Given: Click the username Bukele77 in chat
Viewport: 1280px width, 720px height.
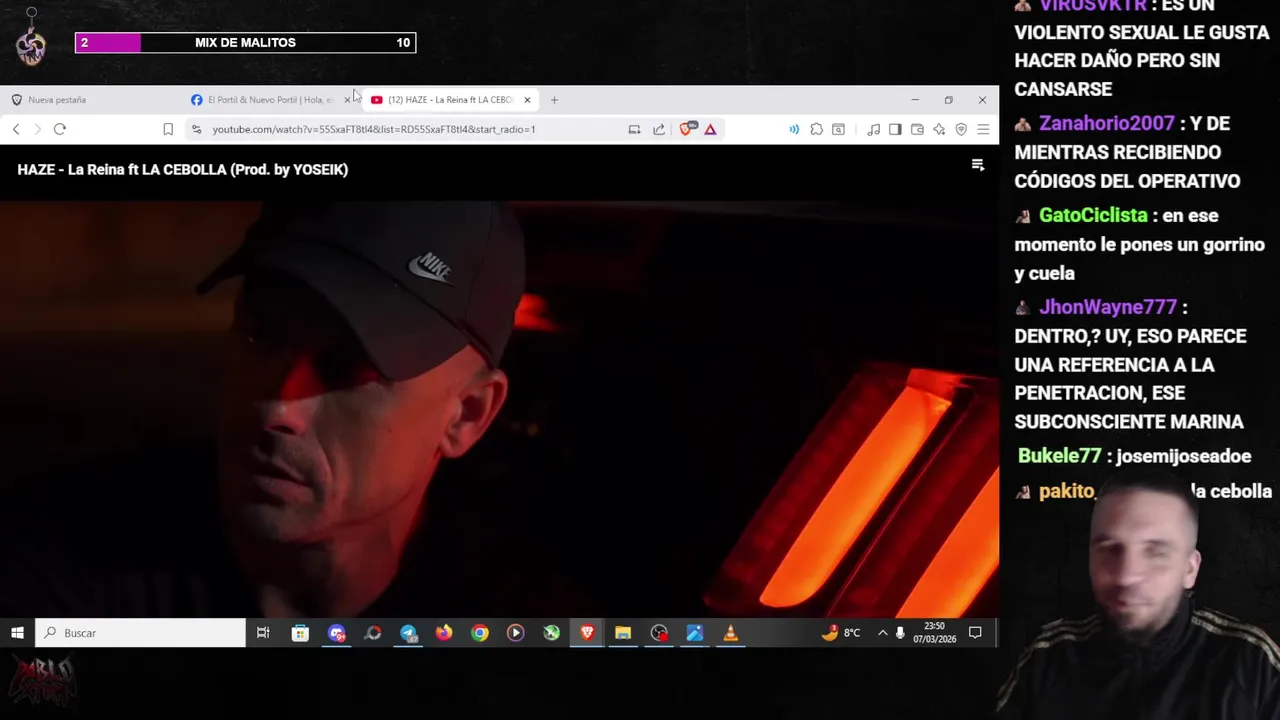Looking at the screenshot, I should [1059, 456].
